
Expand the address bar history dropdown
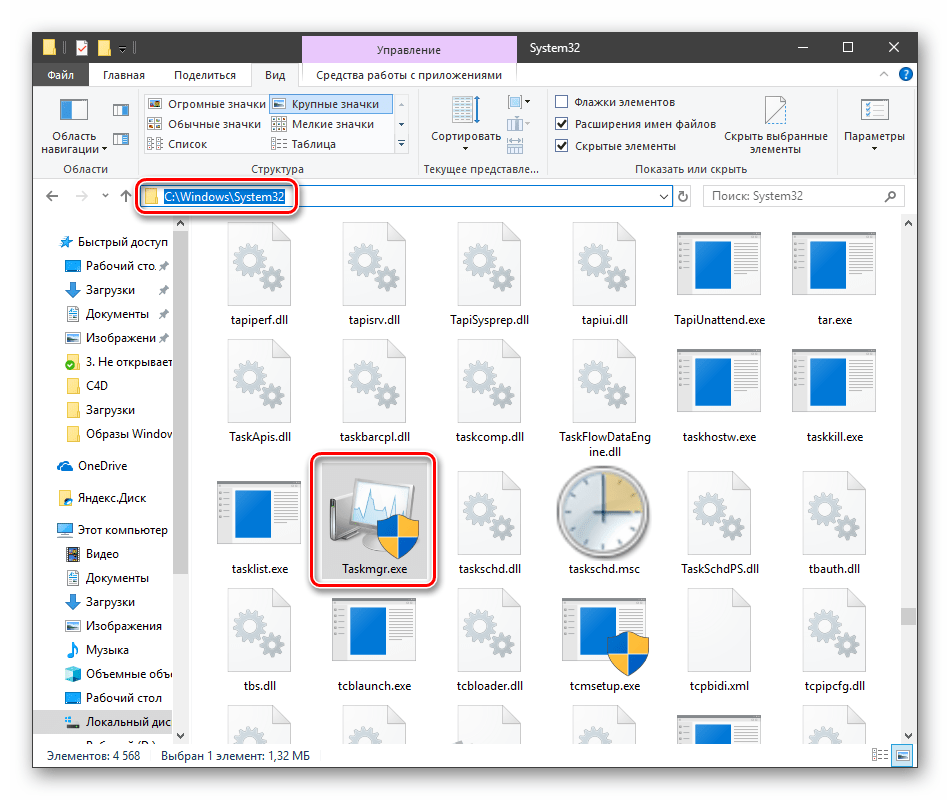click(x=664, y=197)
